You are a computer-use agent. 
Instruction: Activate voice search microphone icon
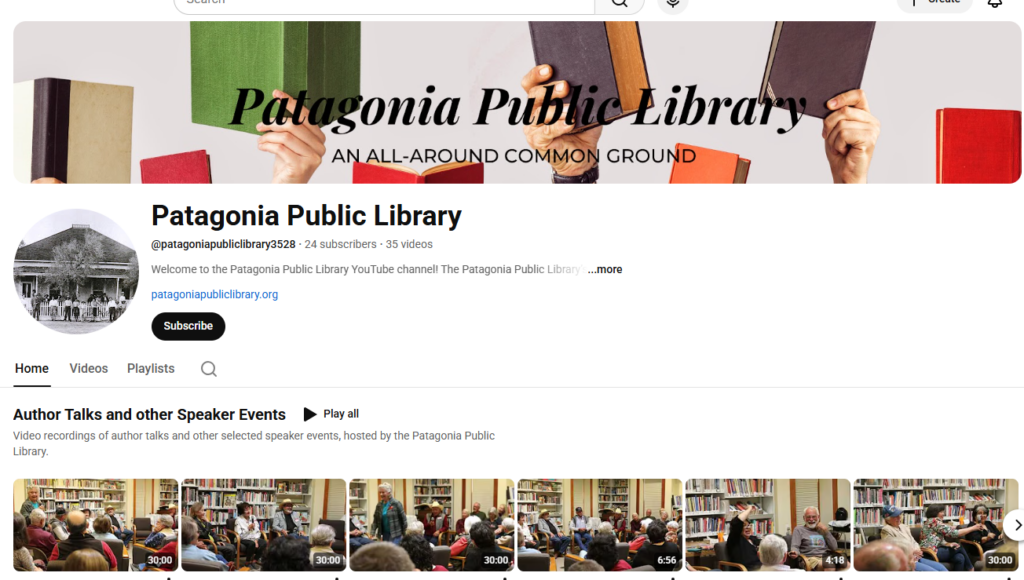coord(673,4)
